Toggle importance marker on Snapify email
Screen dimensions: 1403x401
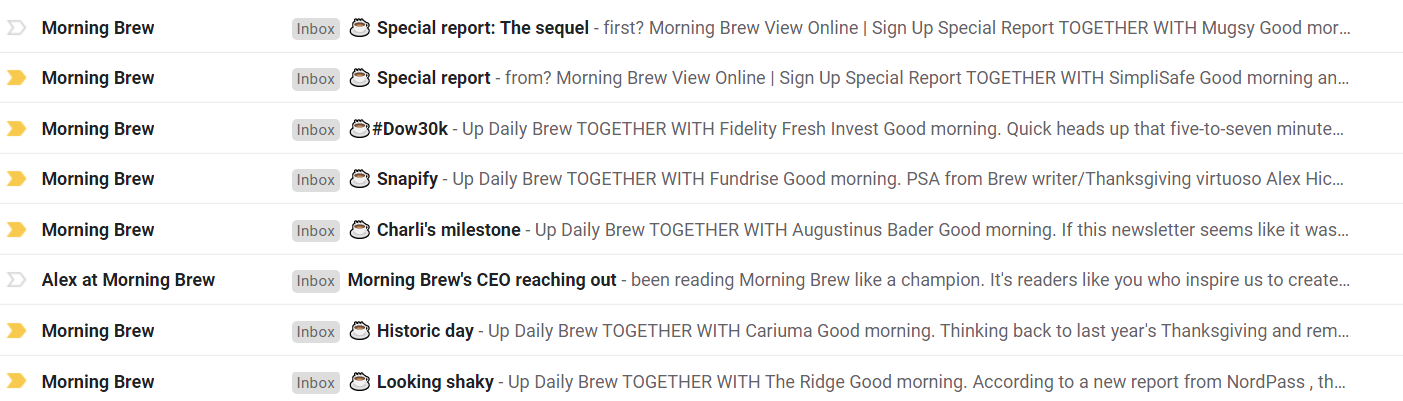coord(16,179)
